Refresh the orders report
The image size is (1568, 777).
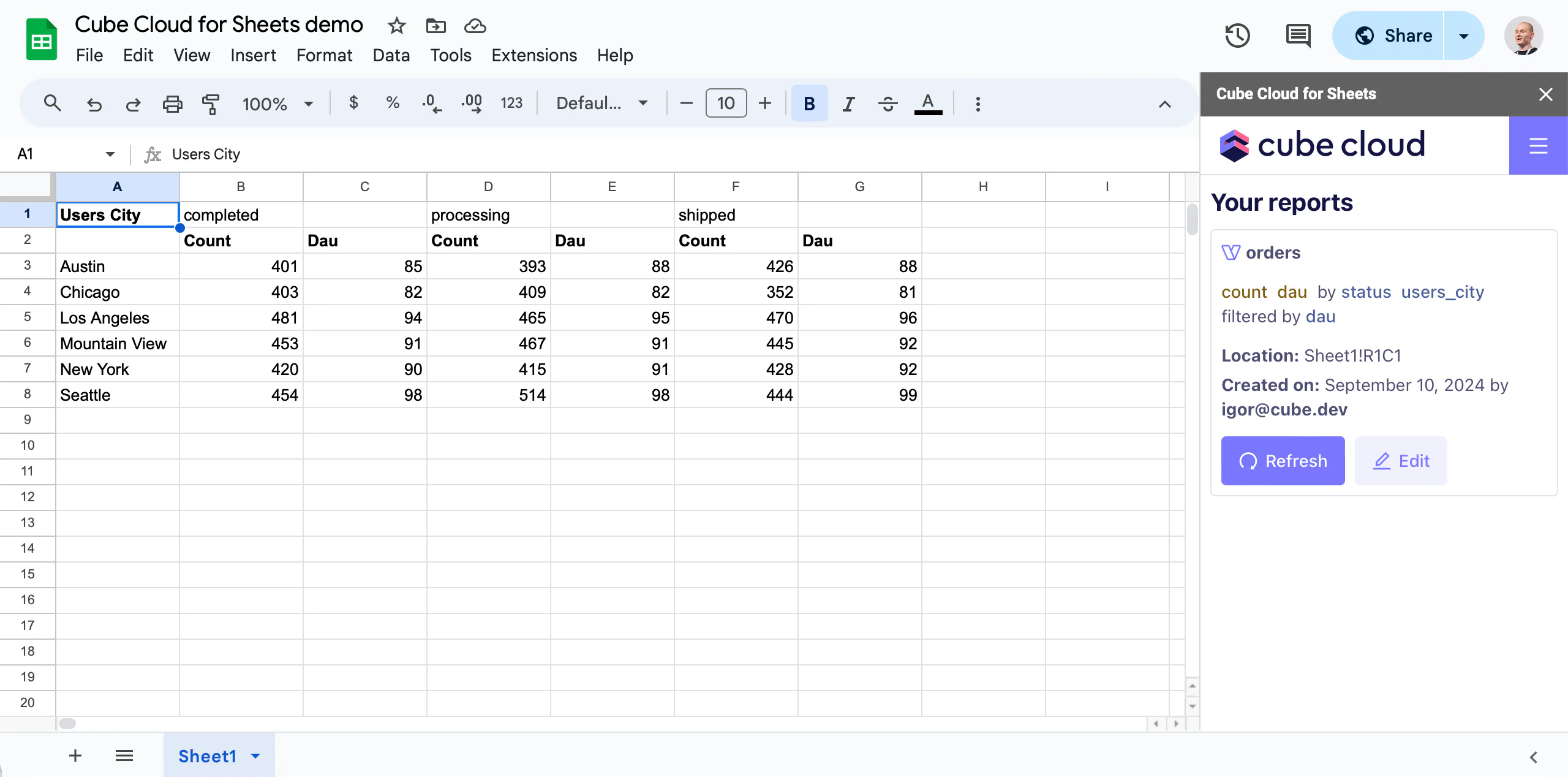coord(1283,461)
